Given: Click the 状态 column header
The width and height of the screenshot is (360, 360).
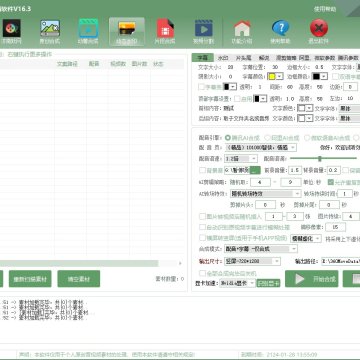Looking at the screenshot, I should tap(158, 64).
